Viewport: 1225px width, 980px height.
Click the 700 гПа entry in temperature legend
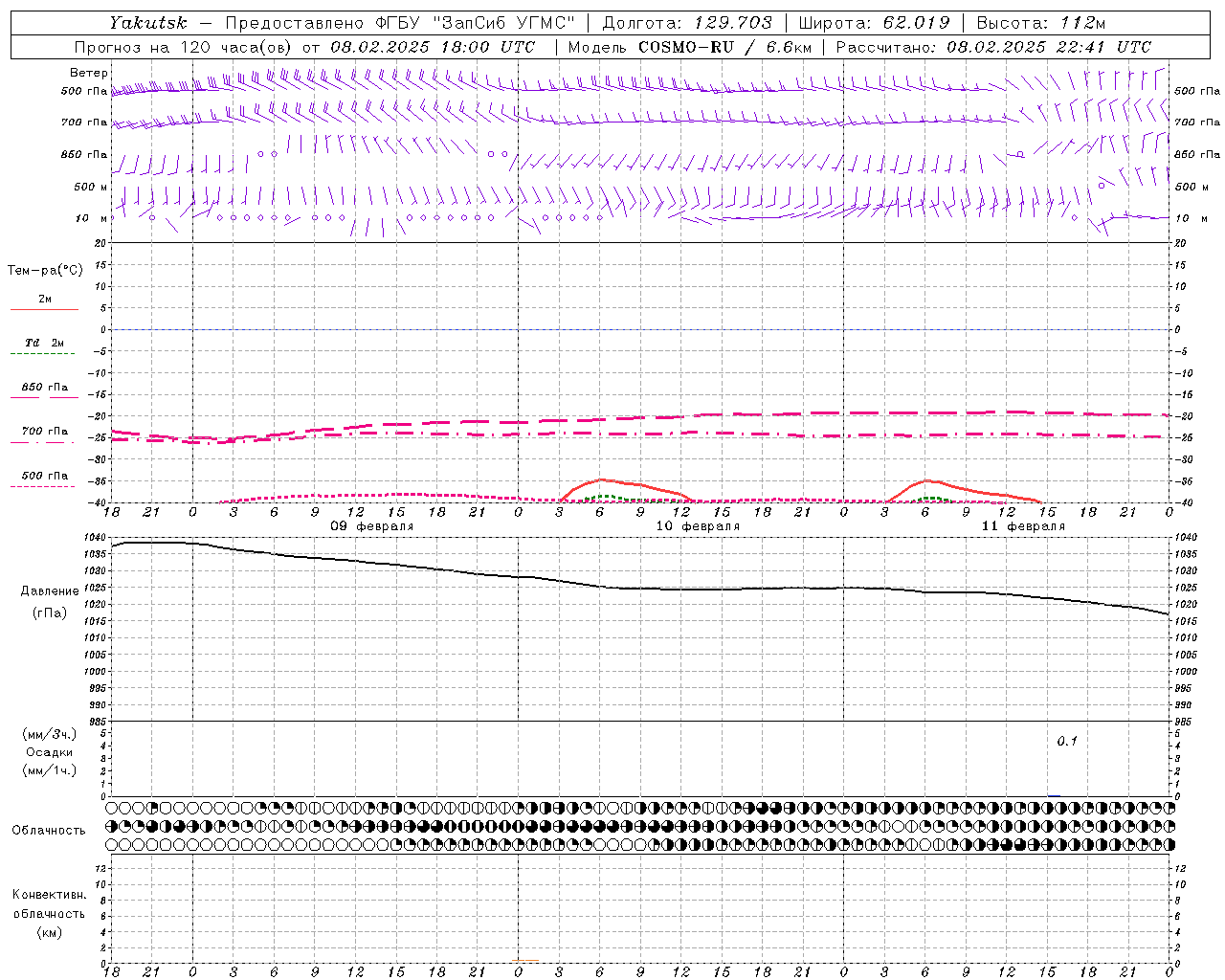click(45, 432)
